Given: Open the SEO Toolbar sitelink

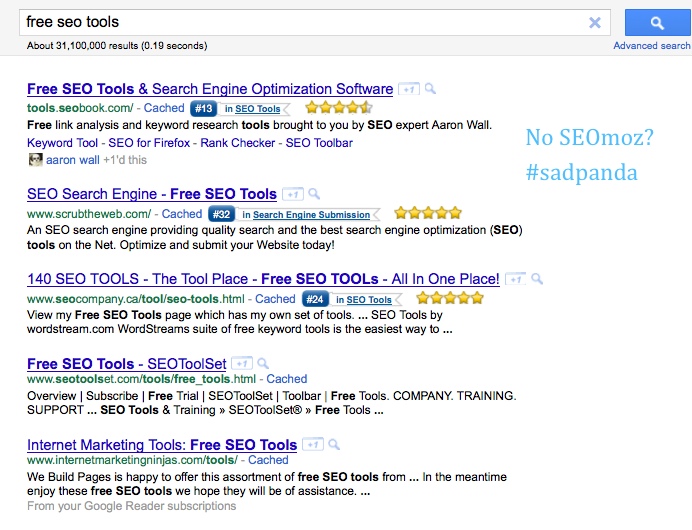Looking at the screenshot, I should pyautogui.click(x=319, y=143).
